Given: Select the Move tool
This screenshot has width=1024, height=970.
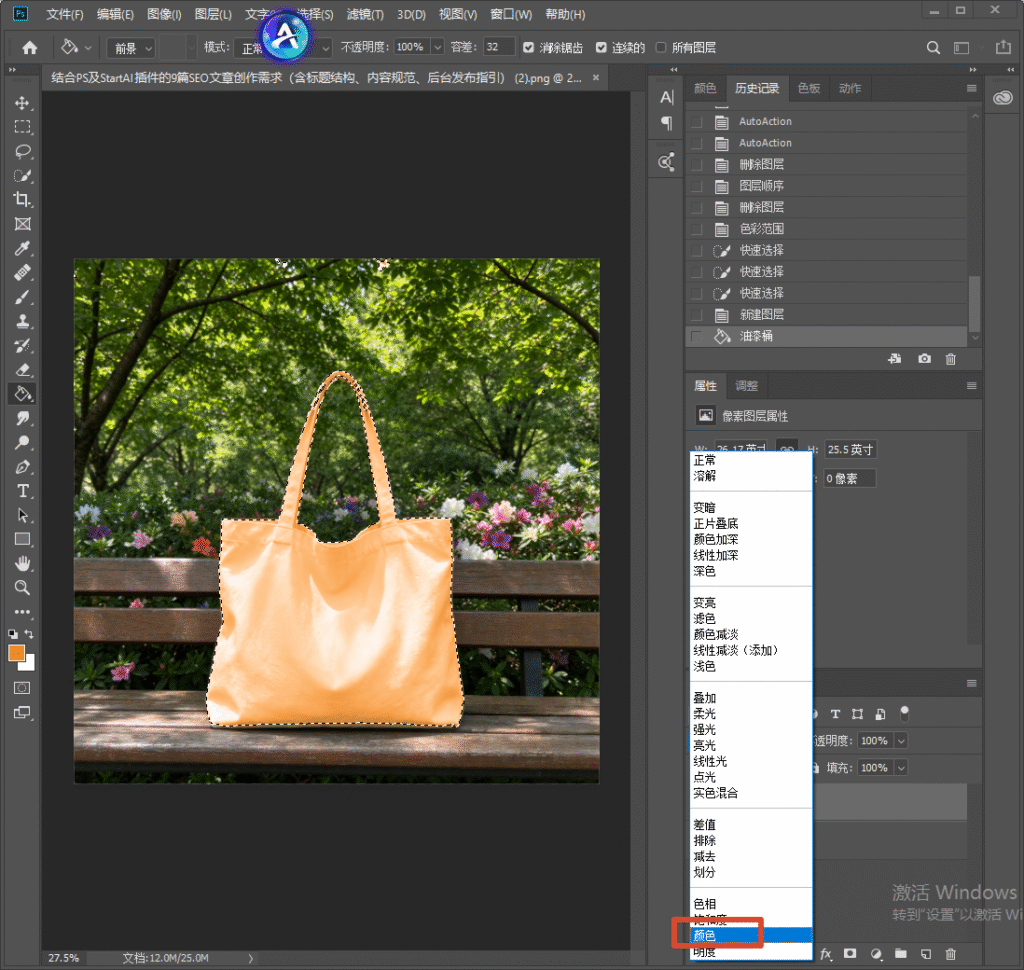Looking at the screenshot, I should click(x=22, y=103).
